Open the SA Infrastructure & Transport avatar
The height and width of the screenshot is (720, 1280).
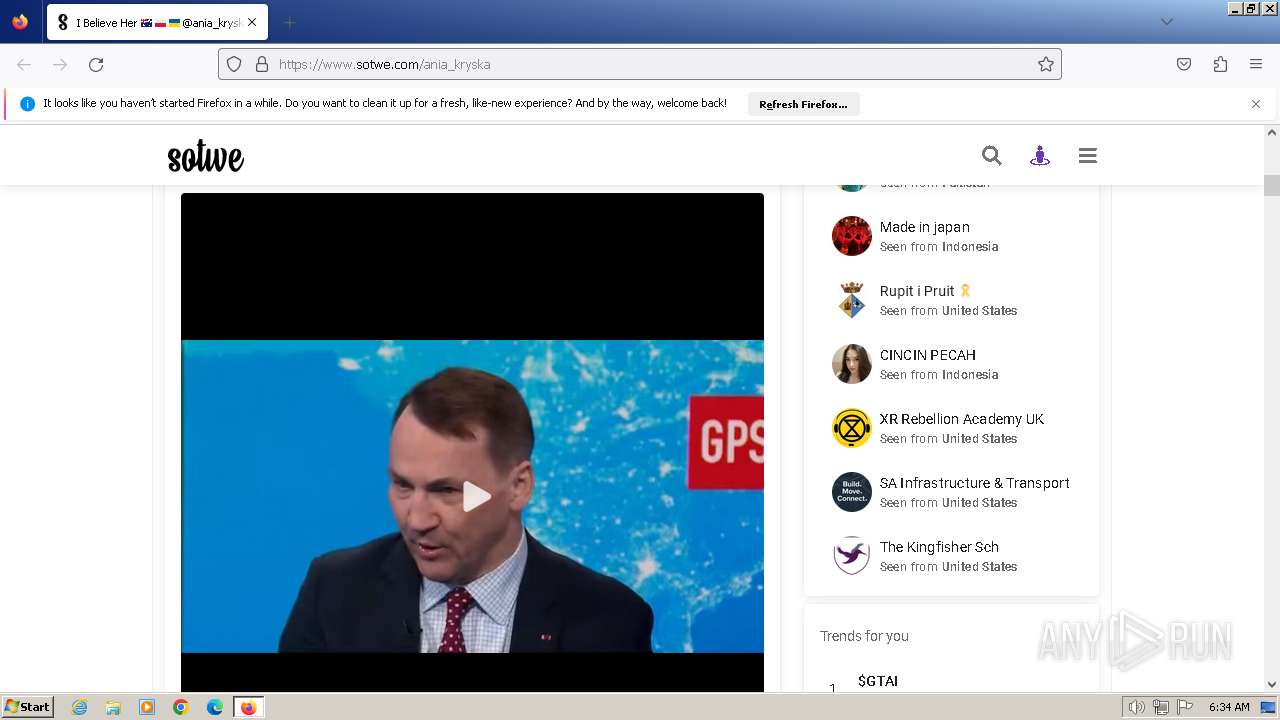click(852, 492)
